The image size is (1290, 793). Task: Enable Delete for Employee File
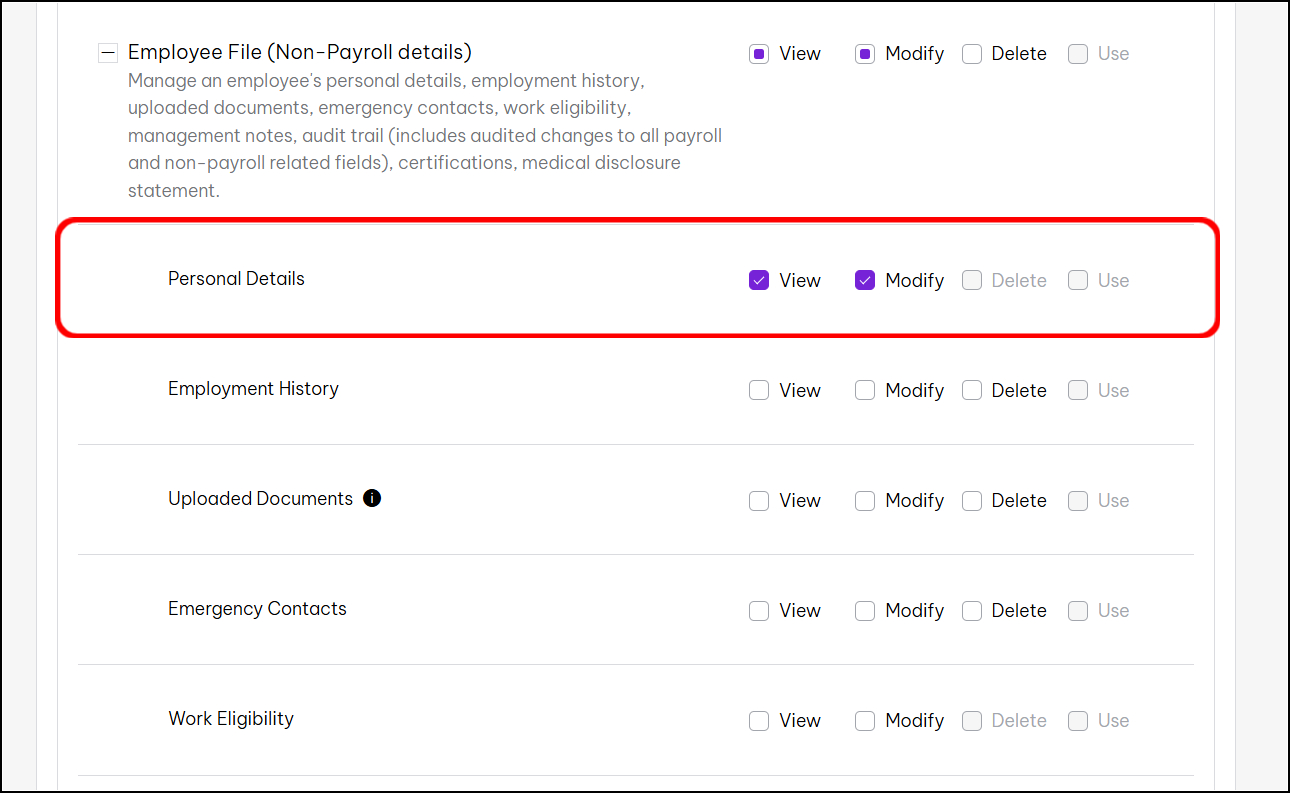[972, 54]
